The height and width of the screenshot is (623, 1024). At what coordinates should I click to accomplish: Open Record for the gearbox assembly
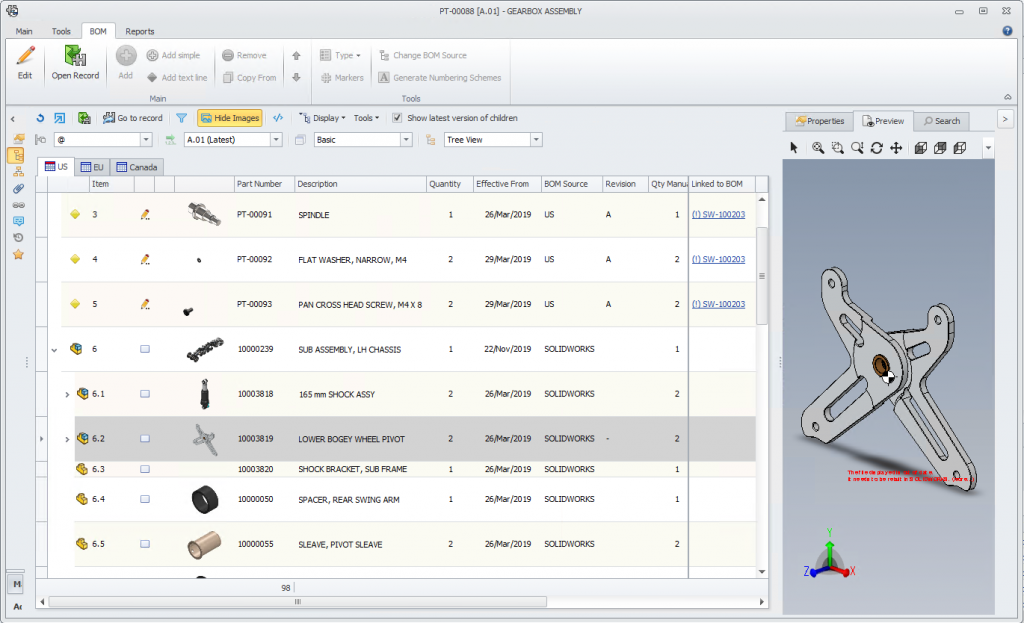coord(75,62)
